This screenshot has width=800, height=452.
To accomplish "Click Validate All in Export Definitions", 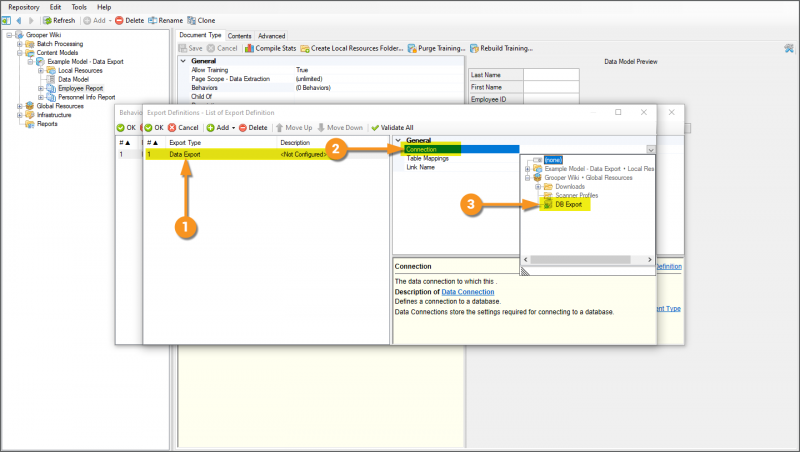I will (392, 128).
